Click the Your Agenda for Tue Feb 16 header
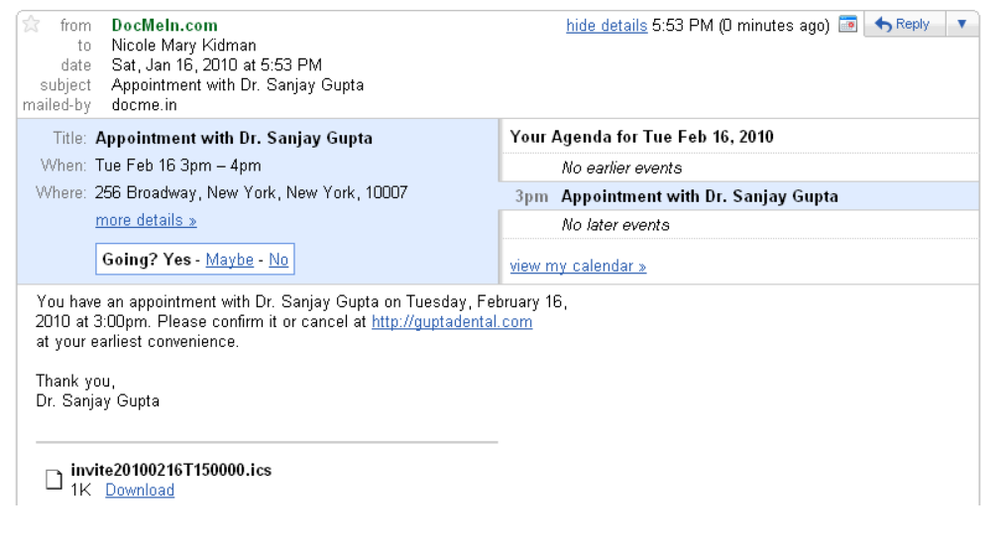 642,137
